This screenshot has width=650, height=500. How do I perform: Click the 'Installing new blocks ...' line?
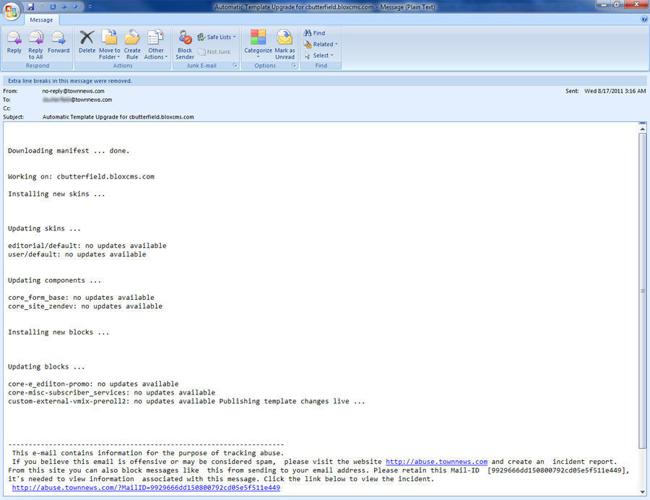click(x=58, y=332)
